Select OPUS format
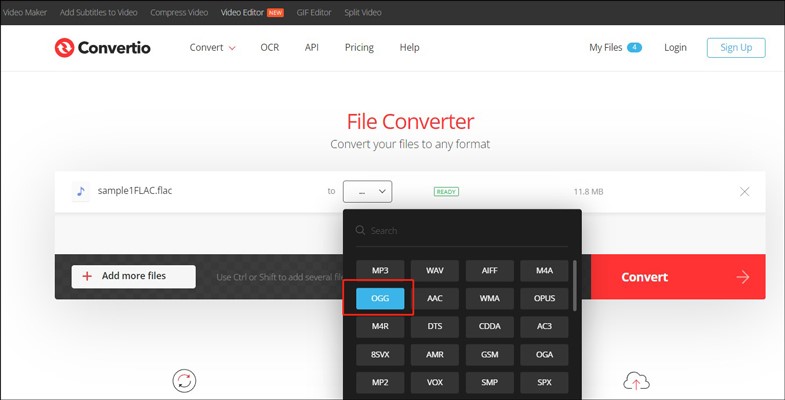Viewport: 785px width, 400px height. coord(544,298)
